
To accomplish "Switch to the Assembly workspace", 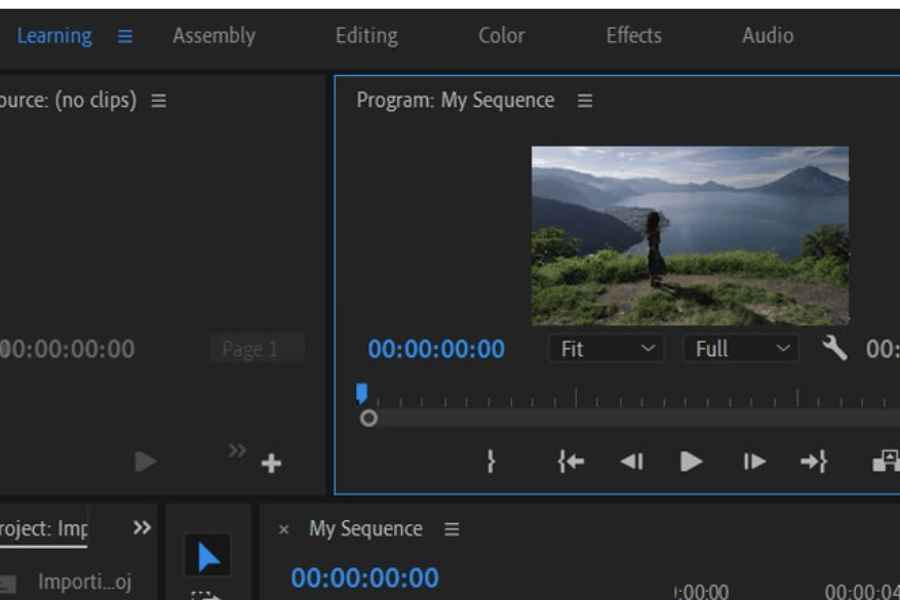I will click(214, 36).
